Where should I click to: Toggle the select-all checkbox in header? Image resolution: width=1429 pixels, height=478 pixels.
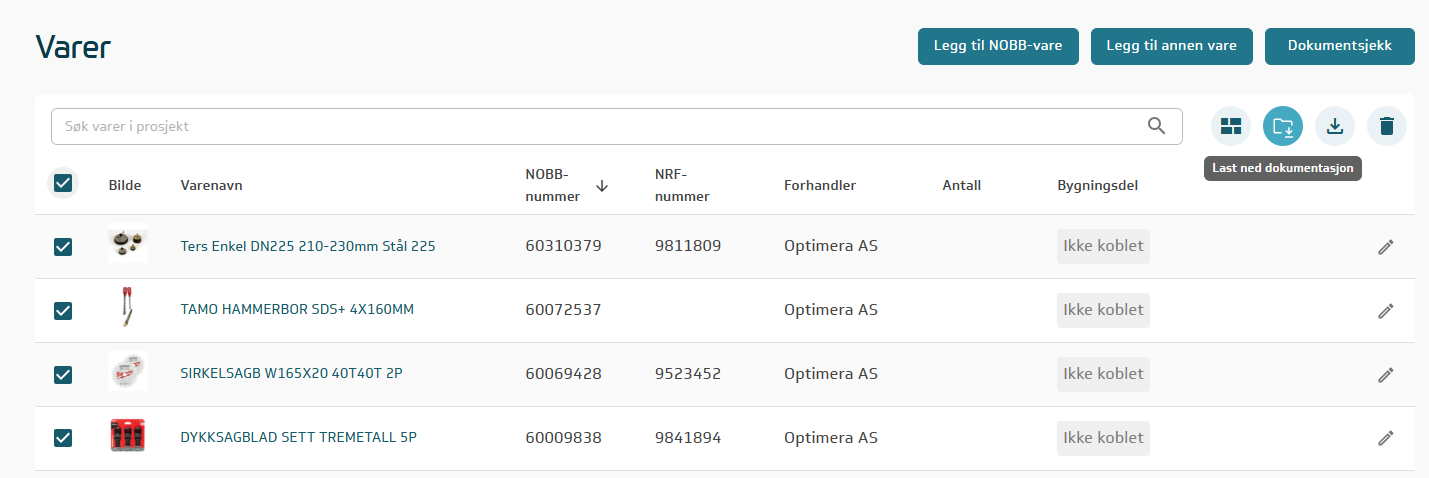tap(63, 183)
